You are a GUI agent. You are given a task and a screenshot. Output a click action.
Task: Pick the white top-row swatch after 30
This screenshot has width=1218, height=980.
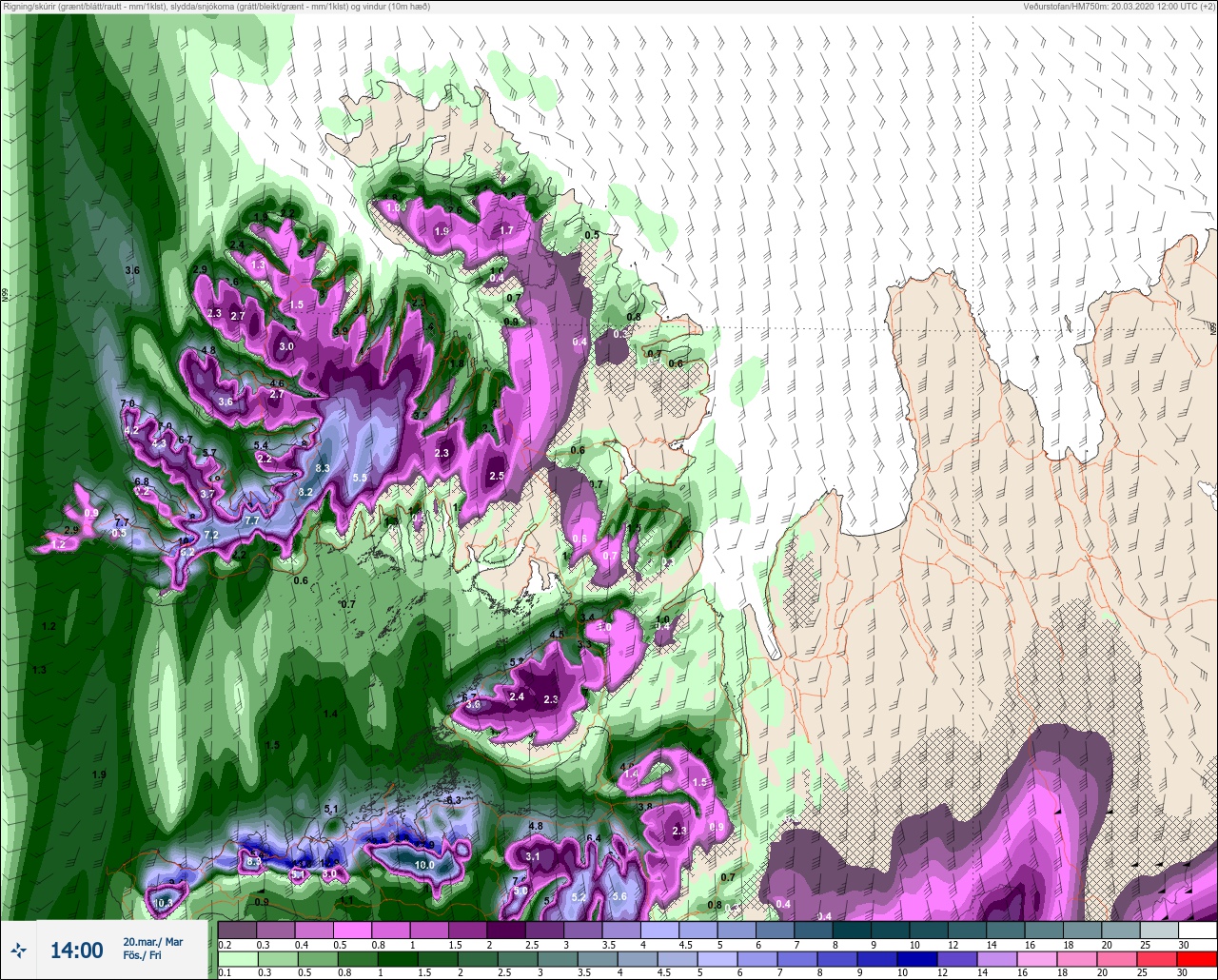[x=1197, y=930]
